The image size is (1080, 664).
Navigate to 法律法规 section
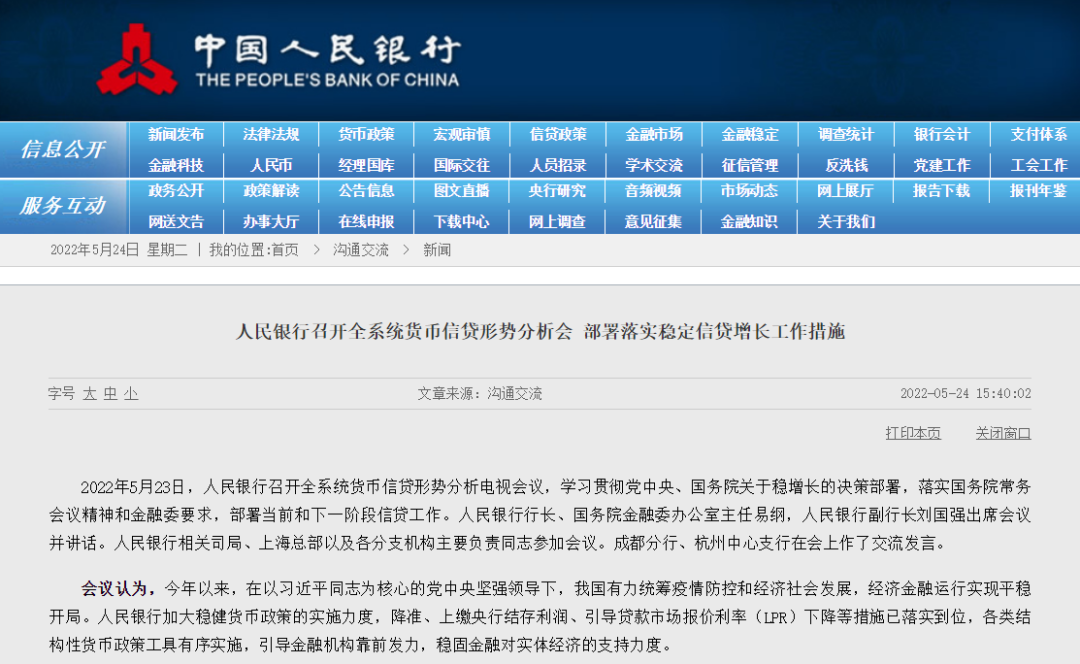pos(270,134)
